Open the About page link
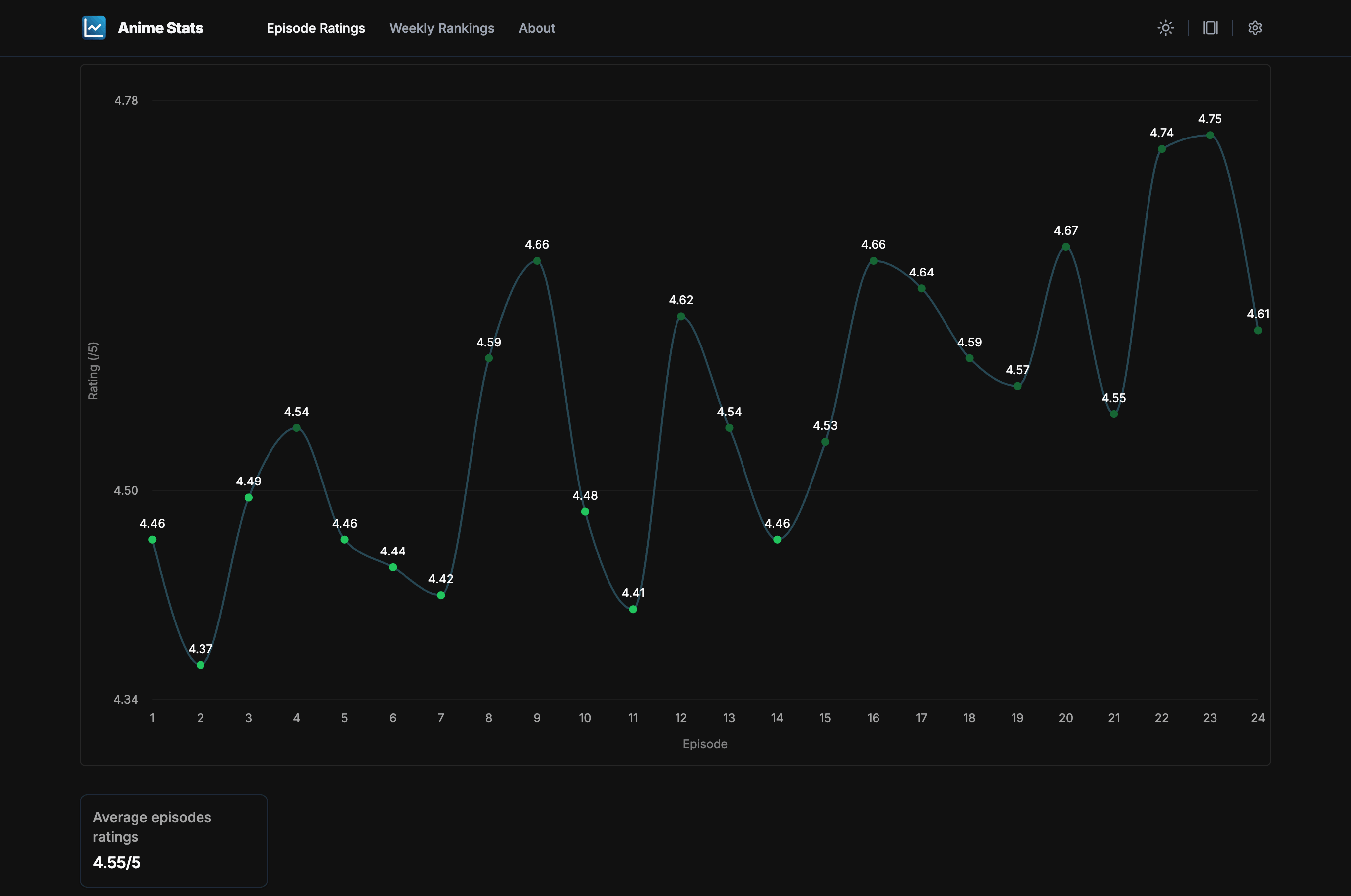 537,28
